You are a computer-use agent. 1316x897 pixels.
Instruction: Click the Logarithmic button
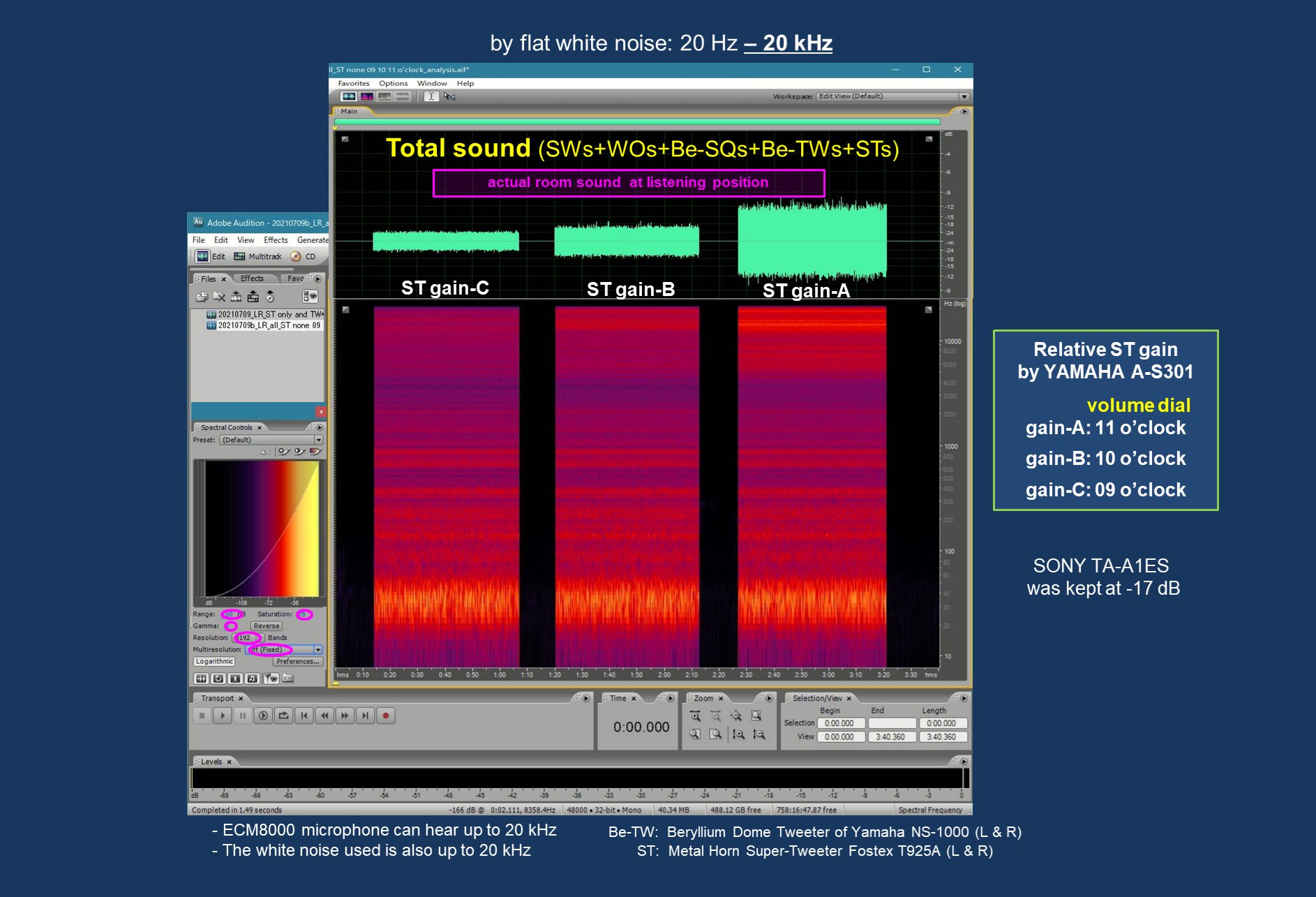click(214, 661)
